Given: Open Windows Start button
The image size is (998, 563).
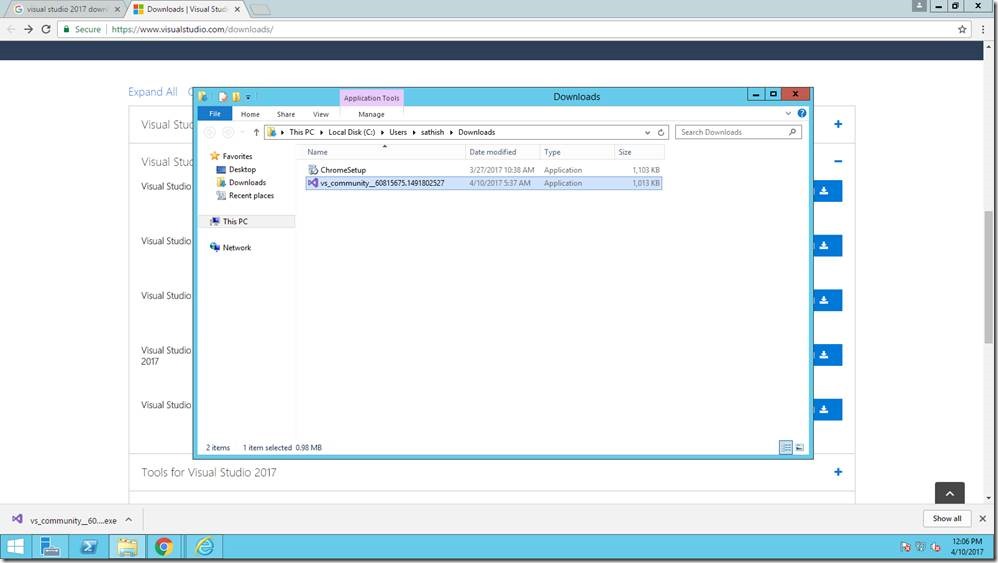Looking at the screenshot, I should 15,546.
